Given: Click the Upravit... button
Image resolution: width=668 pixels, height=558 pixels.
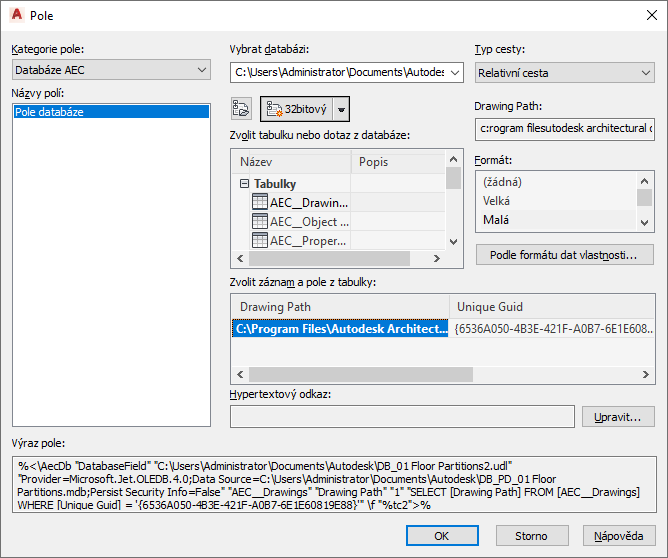Looking at the screenshot, I should [618, 417].
